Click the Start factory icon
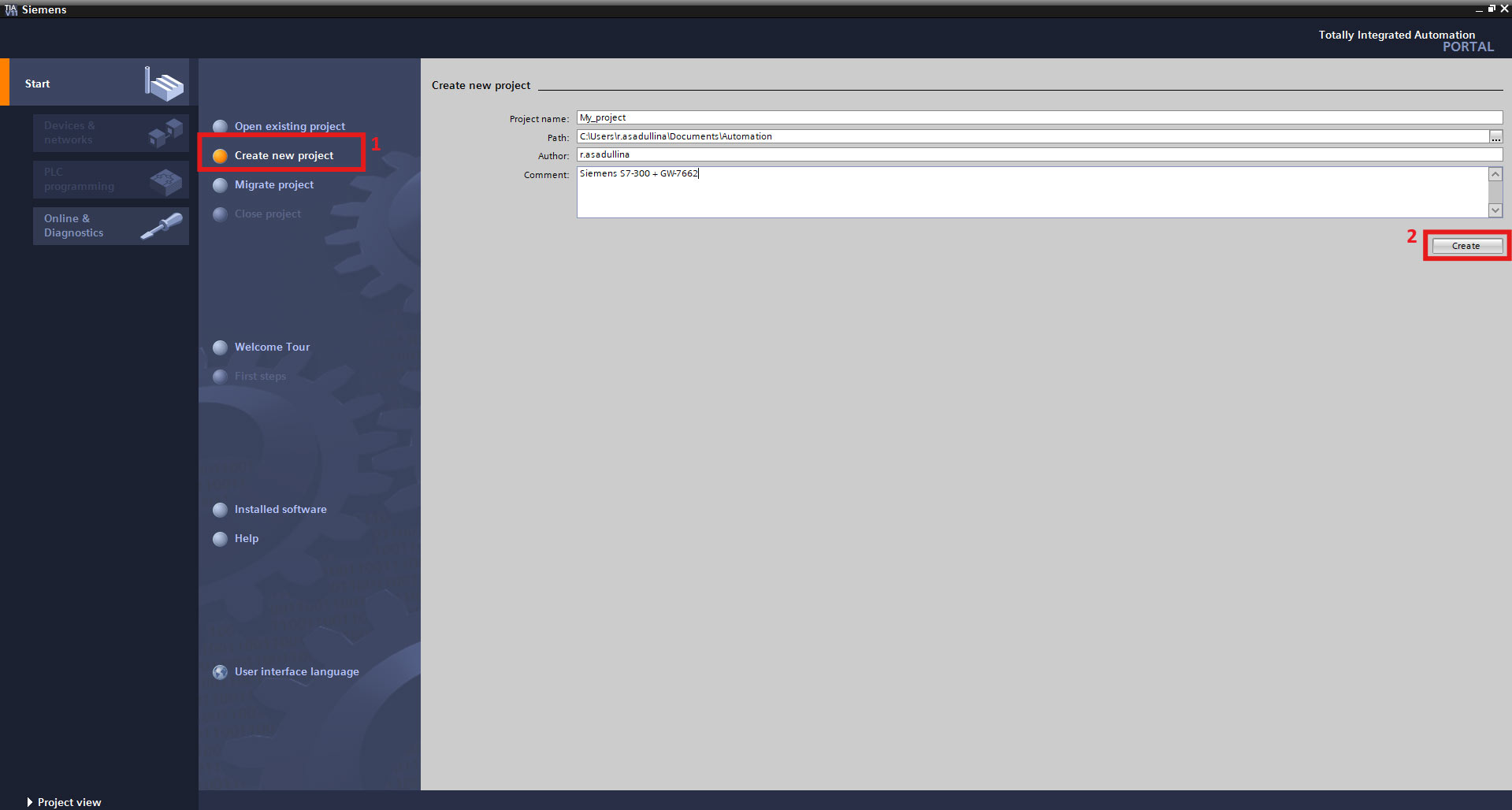The width and height of the screenshot is (1512, 810). point(164,84)
